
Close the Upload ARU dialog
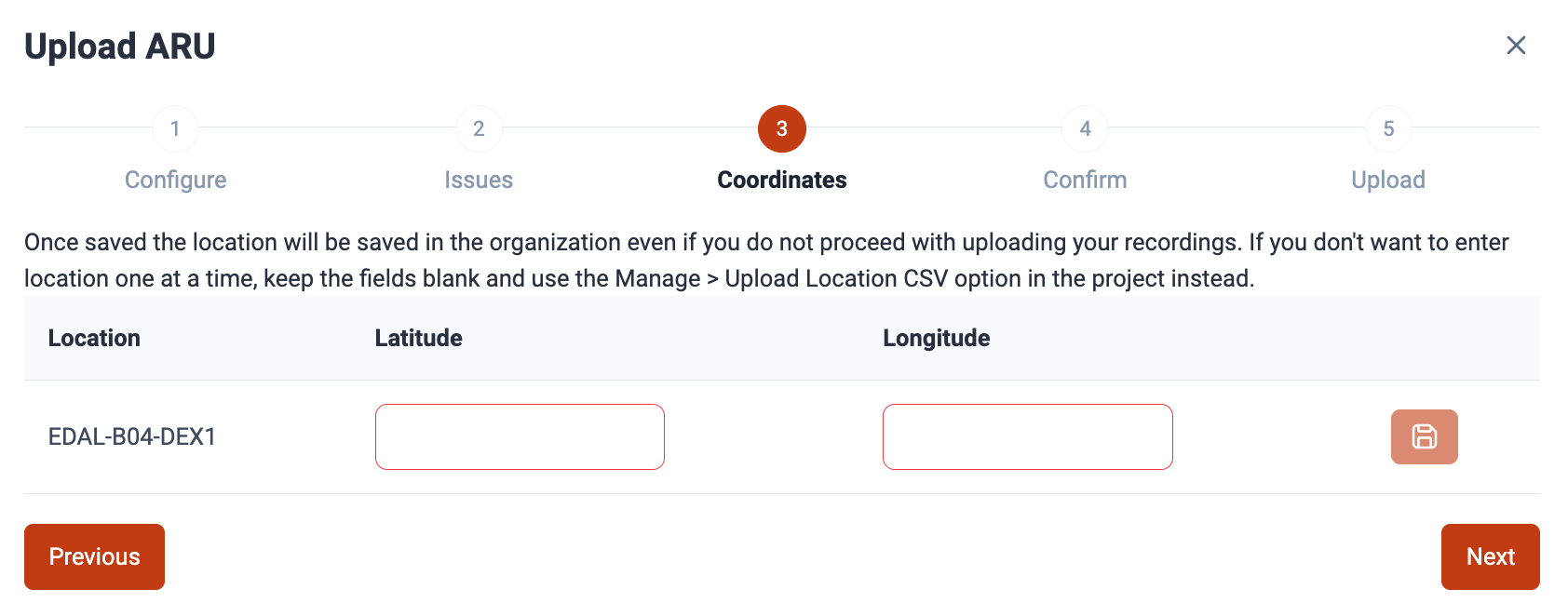1516,46
